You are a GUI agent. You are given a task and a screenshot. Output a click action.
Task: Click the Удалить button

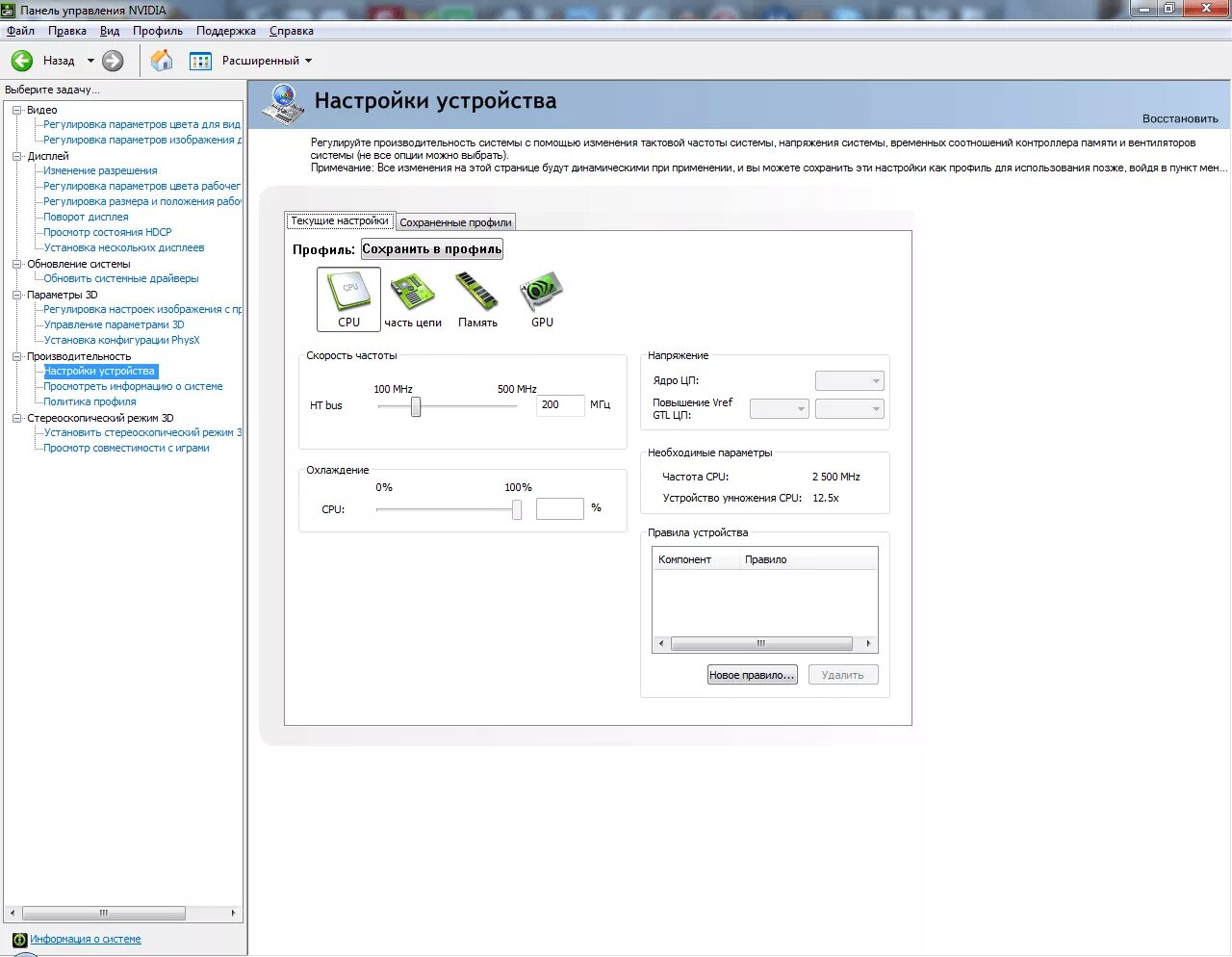pyautogui.click(x=843, y=675)
